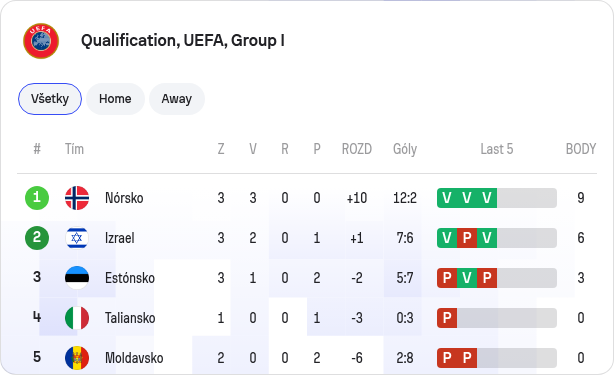Click the Estonia flag icon
614x375 pixels.
point(77,278)
